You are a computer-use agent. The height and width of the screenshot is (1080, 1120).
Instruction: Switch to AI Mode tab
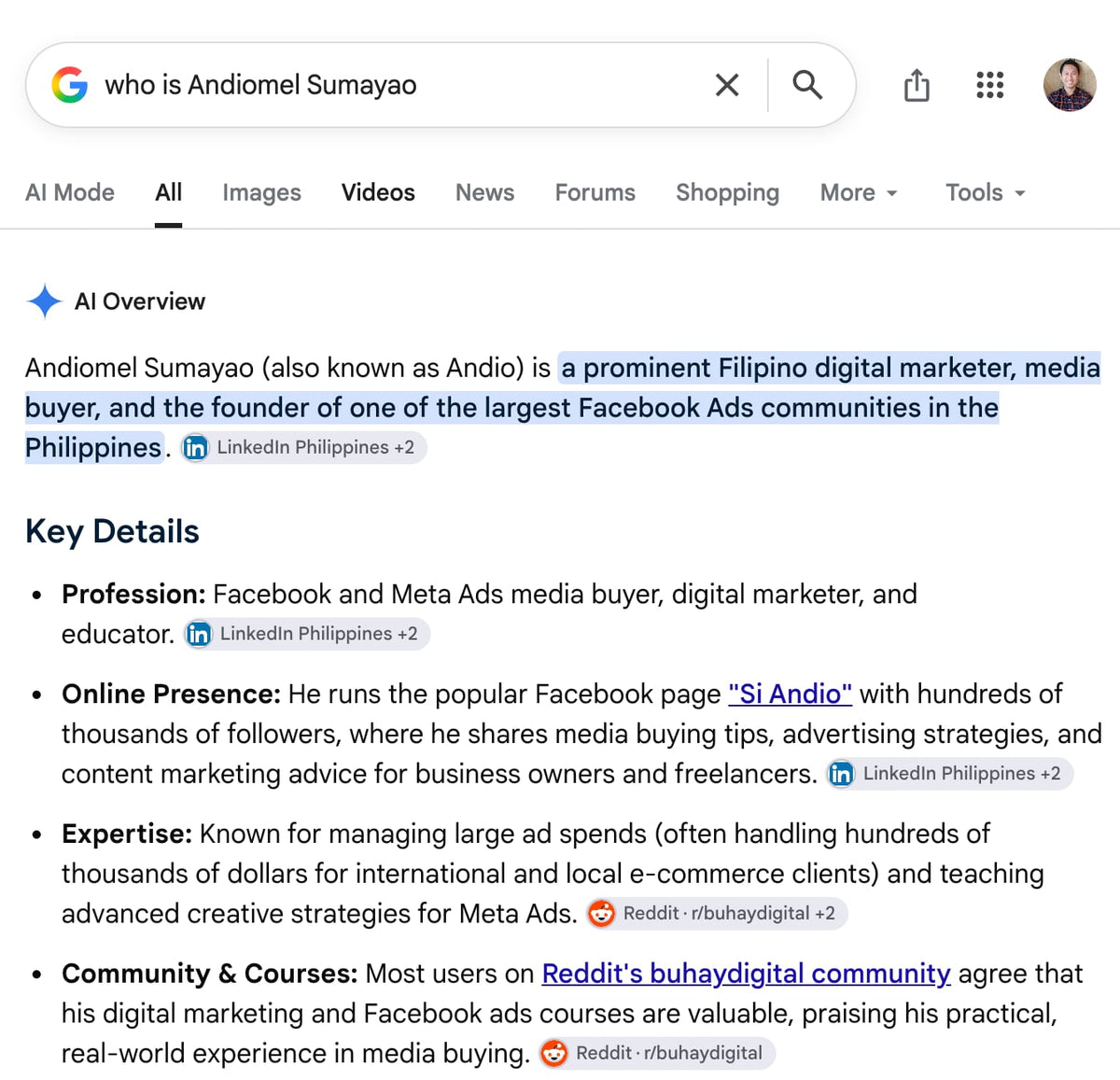click(x=70, y=192)
